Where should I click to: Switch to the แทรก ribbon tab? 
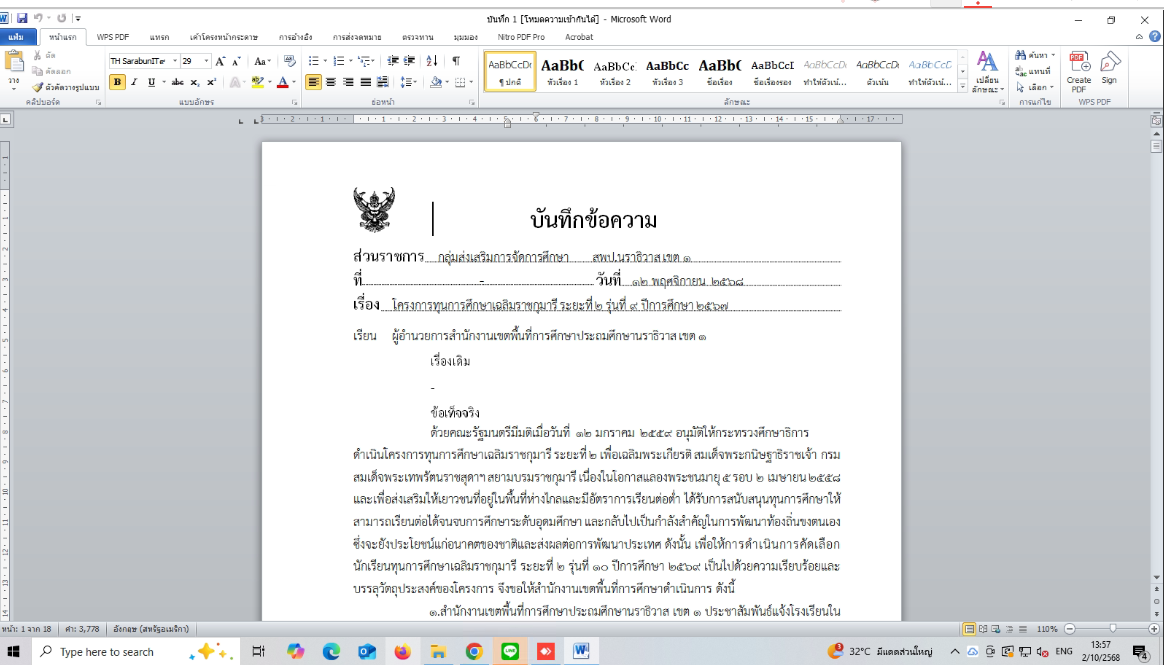click(158, 36)
